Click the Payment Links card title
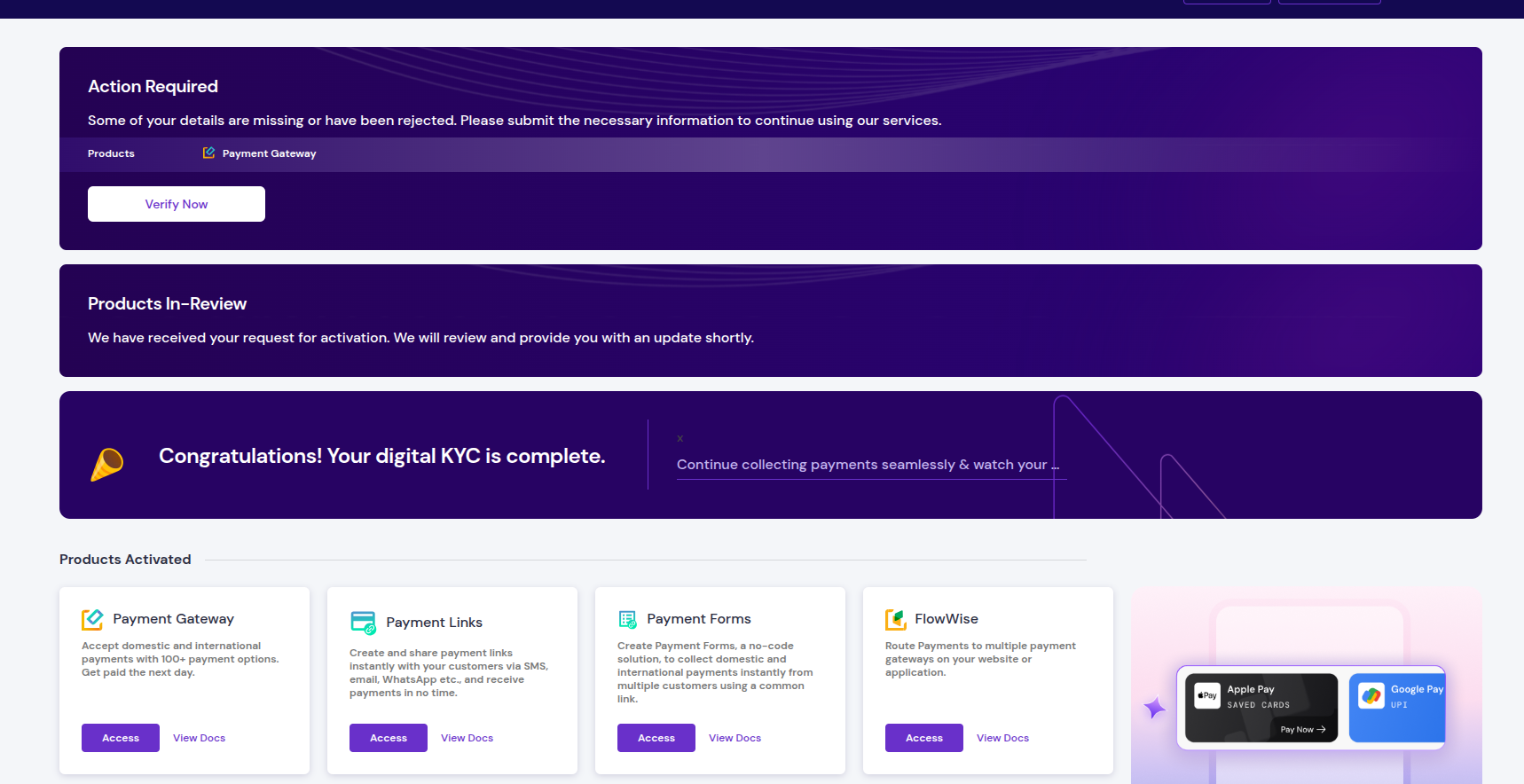This screenshot has width=1524, height=784. coord(435,623)
